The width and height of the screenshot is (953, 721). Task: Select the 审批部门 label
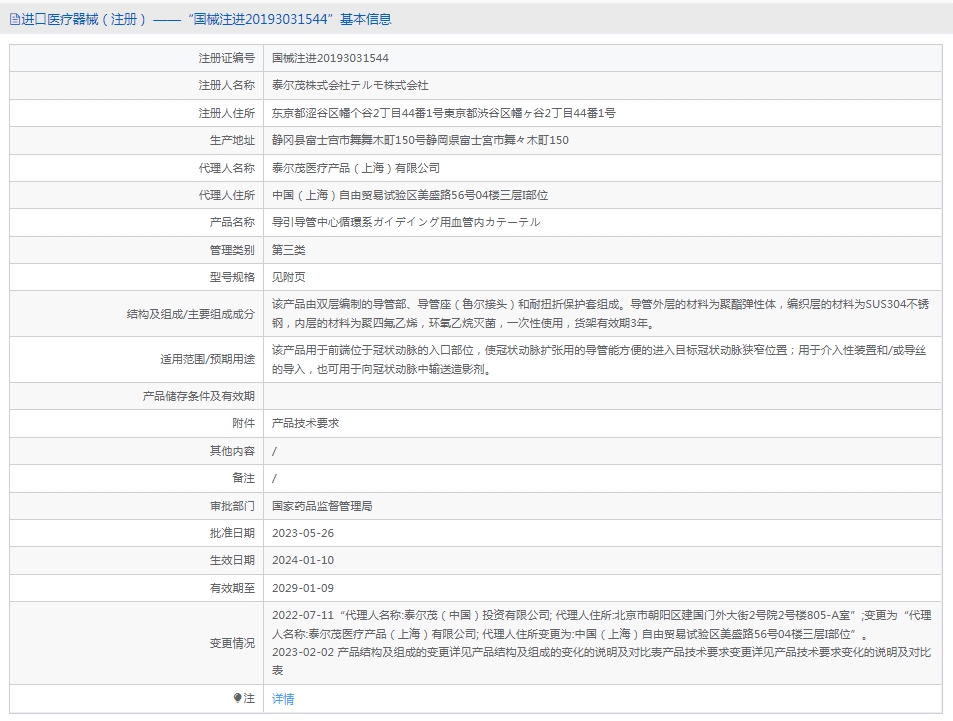232,506
